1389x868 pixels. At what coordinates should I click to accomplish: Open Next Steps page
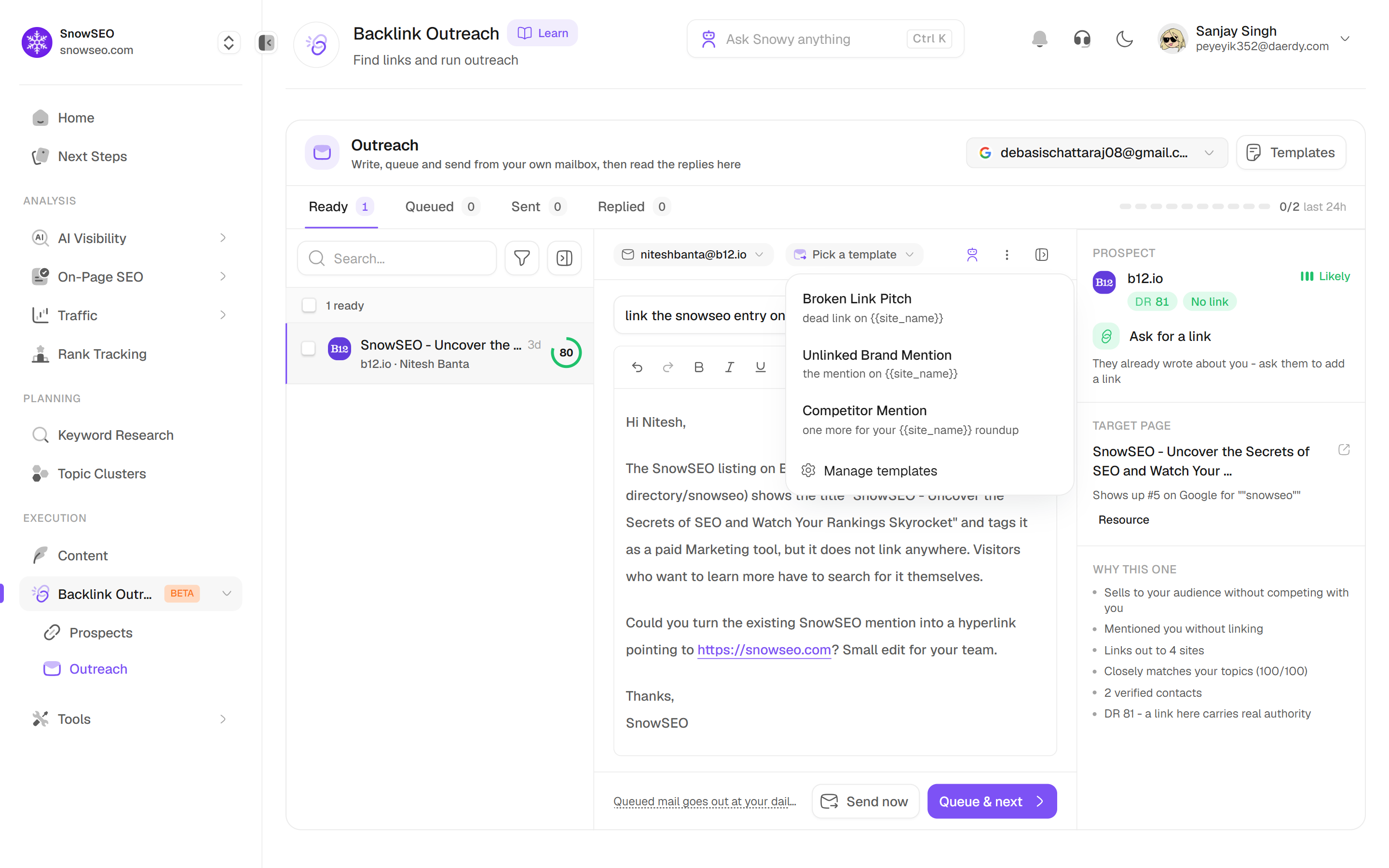pyautogui.click(x=131, y=156)
